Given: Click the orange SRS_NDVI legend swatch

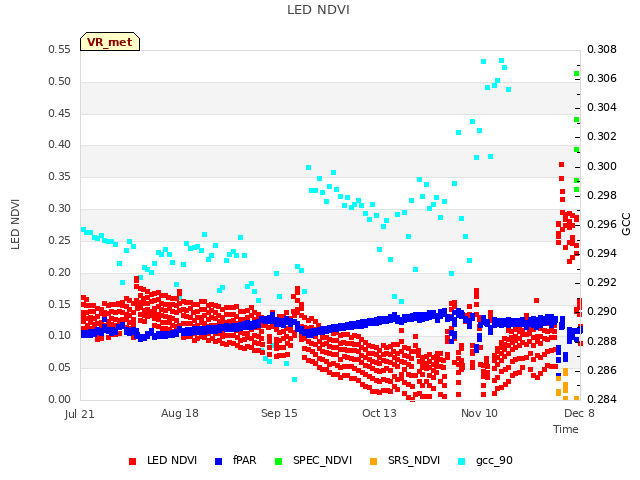Looking at the screenshot, I should (x=373, y=461).
